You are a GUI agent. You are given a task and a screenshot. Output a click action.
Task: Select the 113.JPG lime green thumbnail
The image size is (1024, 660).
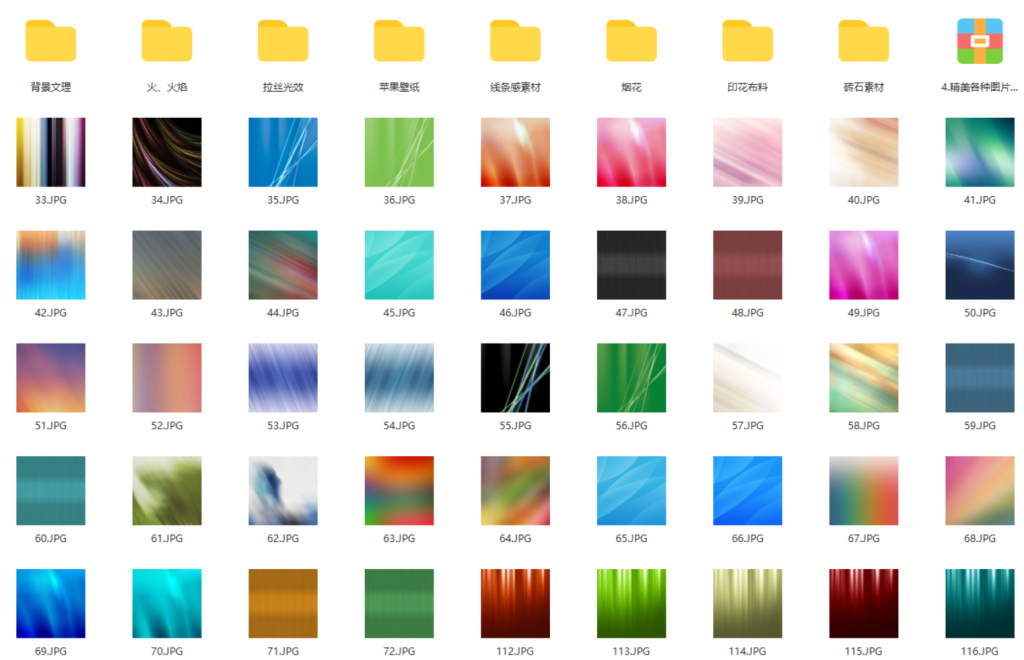pyautogui.click(x=631, y=603)
